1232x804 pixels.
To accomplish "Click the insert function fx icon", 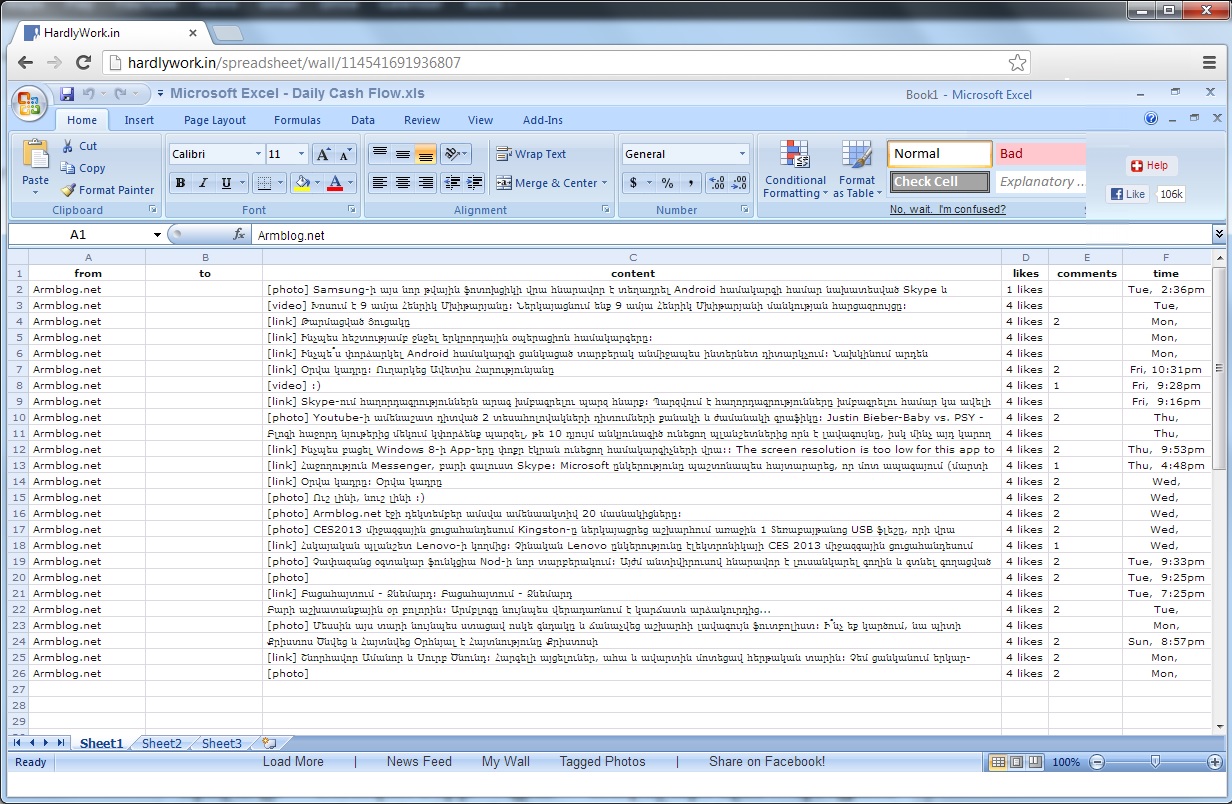I will (239, 235).
